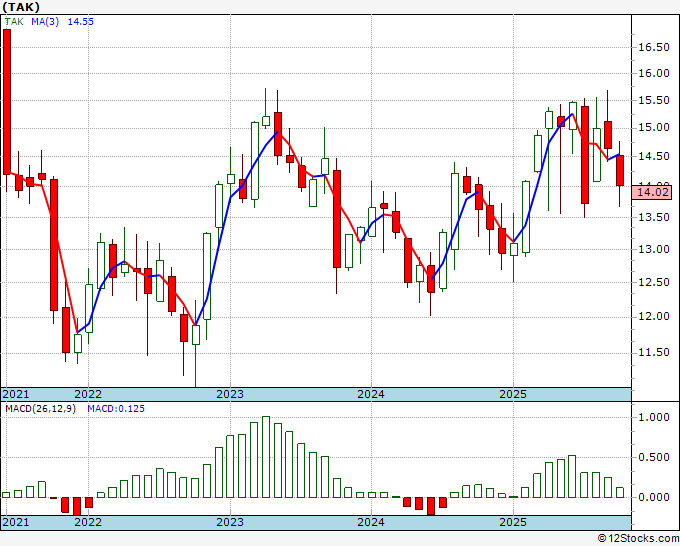Click 2021 on the MACD timeline

click(16, 522)
